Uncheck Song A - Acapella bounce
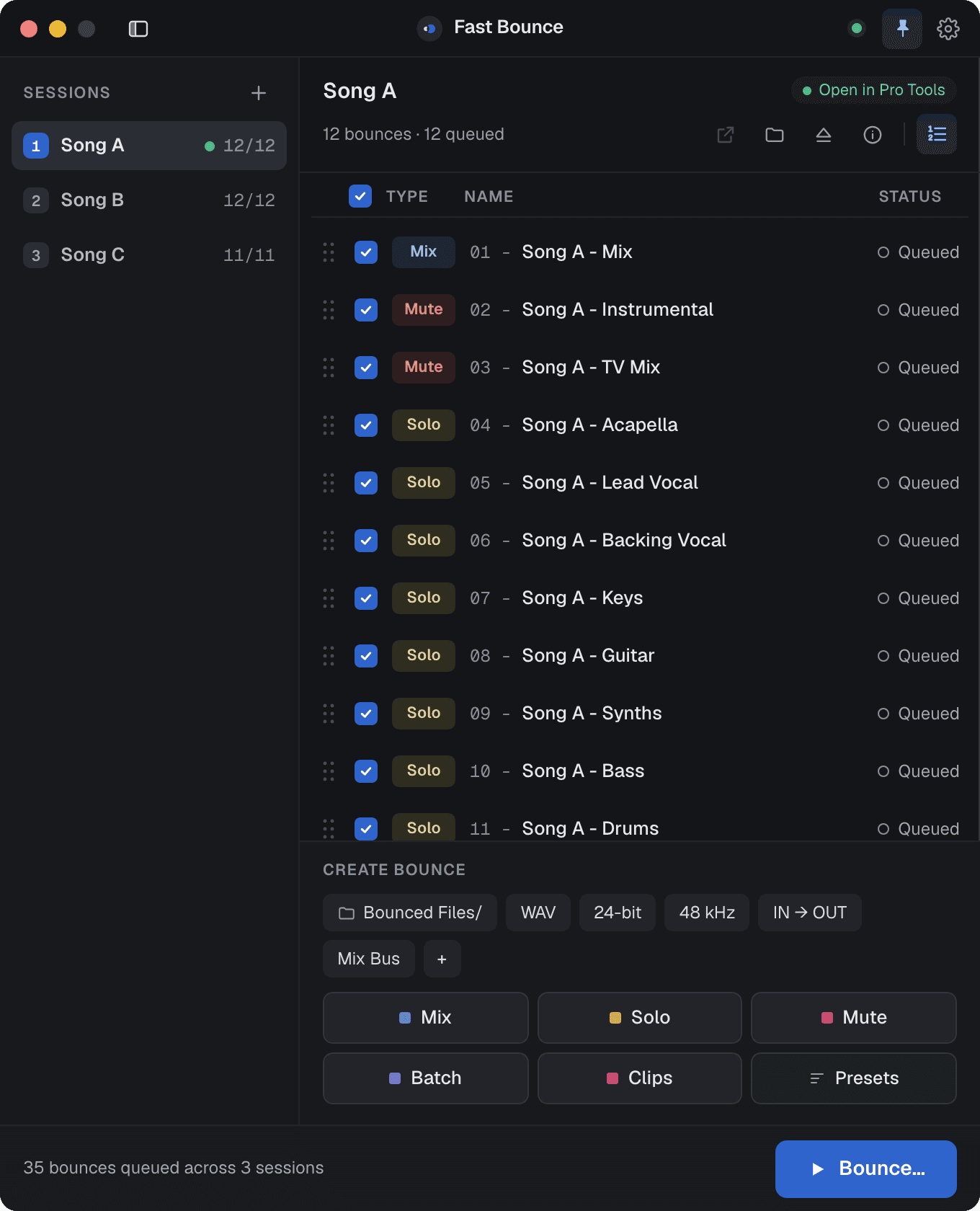Screen dimensions: 980x1211 coord(366,425)
